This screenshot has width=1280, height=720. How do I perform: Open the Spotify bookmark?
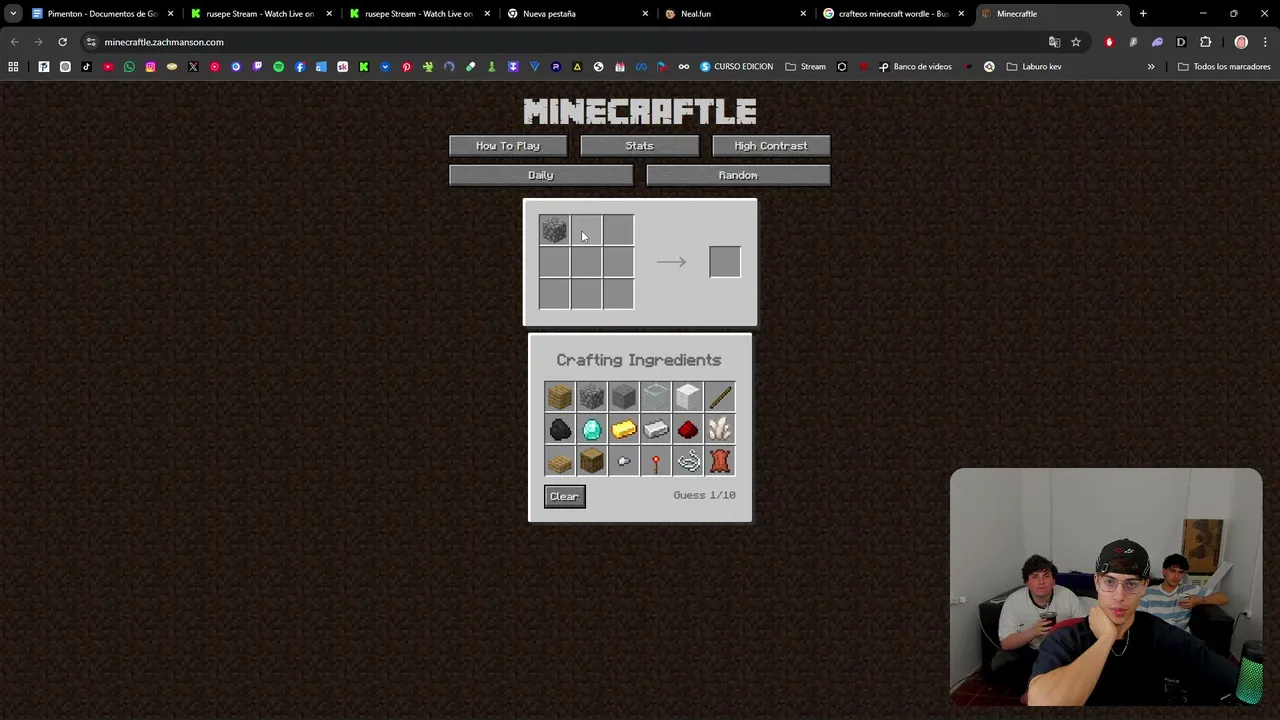pos(278,67)
